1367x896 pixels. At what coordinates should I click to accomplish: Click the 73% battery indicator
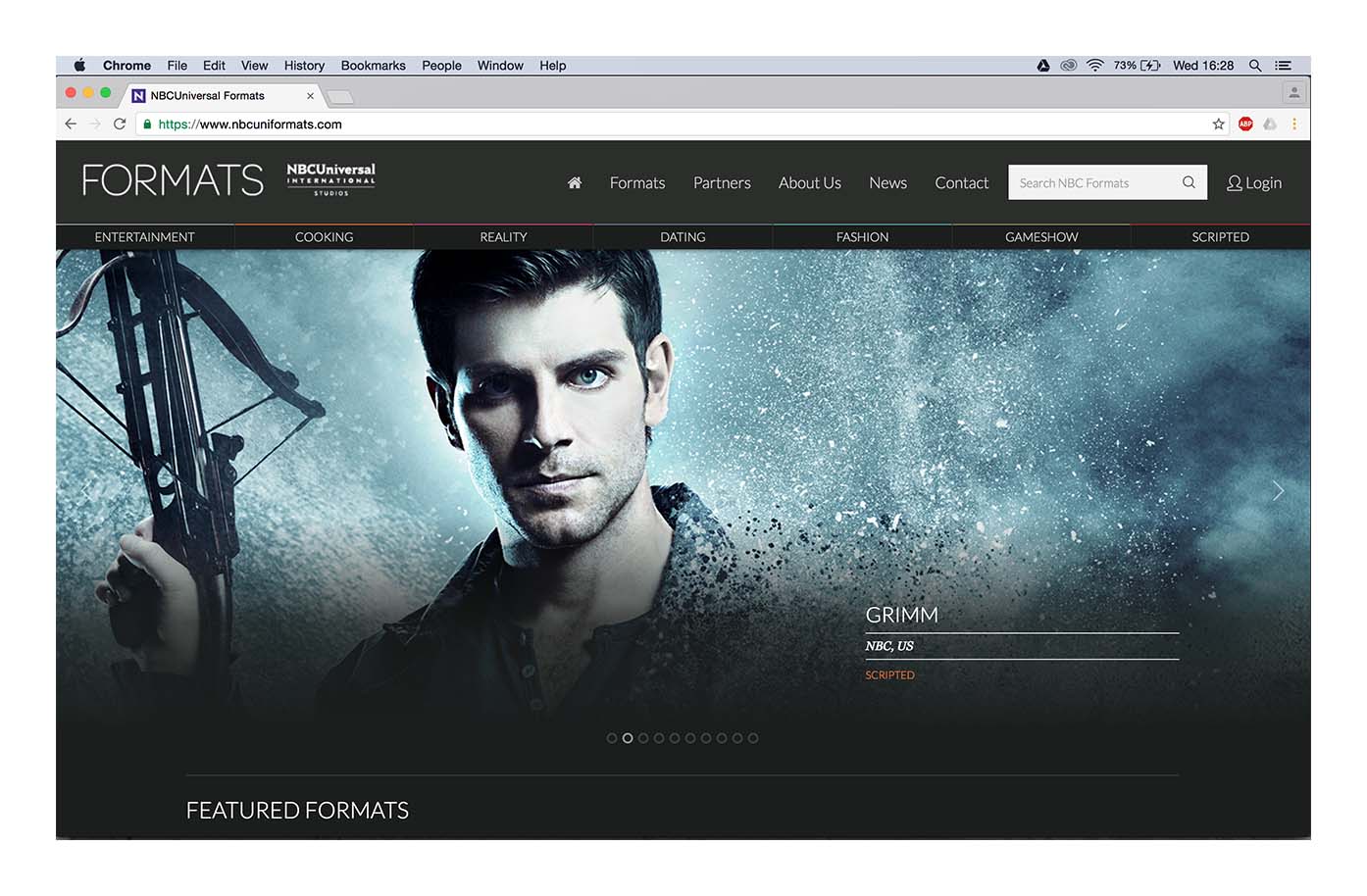click(1137, 66)
